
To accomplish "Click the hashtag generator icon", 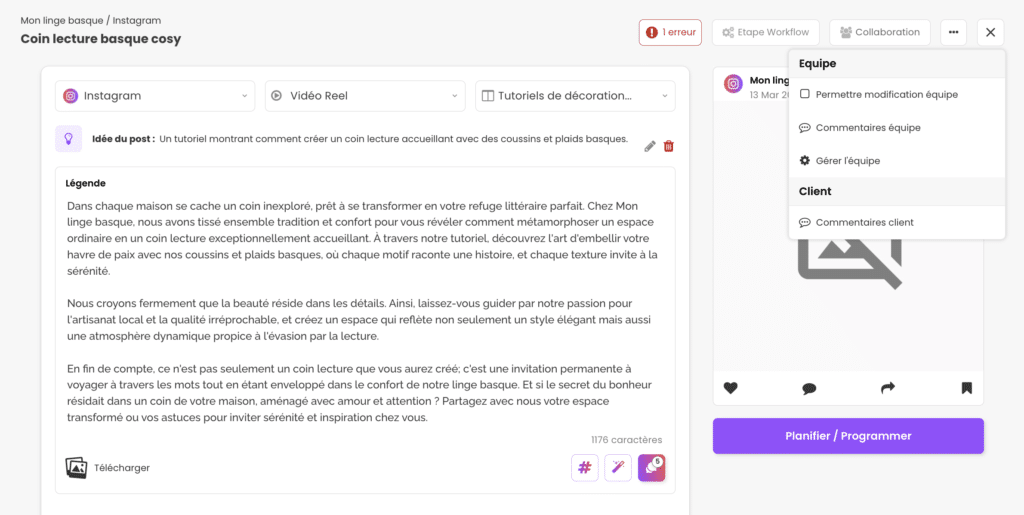I will pyautogui.click(x=585, y=467).
